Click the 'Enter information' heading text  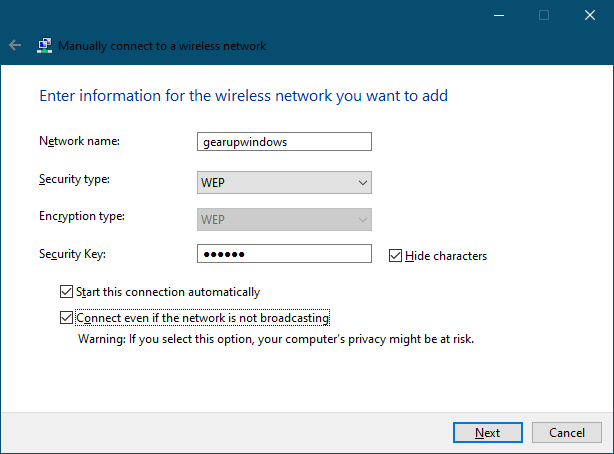pos(243,96)
